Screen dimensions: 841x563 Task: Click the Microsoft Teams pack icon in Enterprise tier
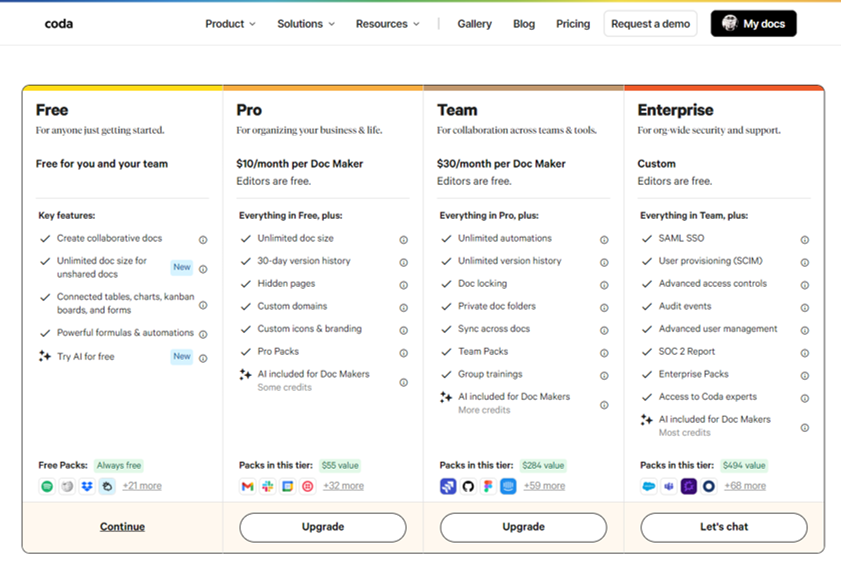669,486
